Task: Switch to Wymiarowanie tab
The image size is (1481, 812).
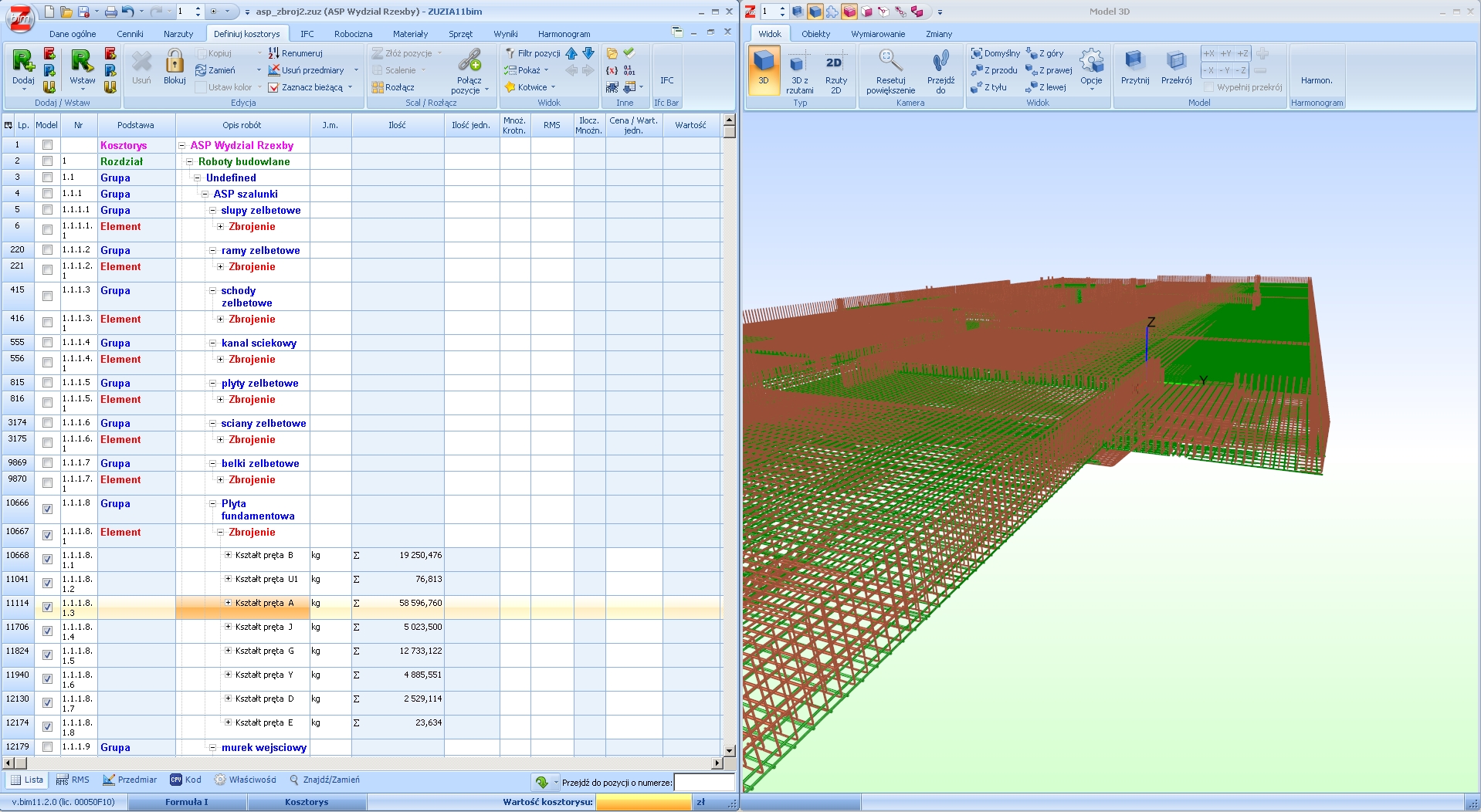Action: (x=877, y=34)
